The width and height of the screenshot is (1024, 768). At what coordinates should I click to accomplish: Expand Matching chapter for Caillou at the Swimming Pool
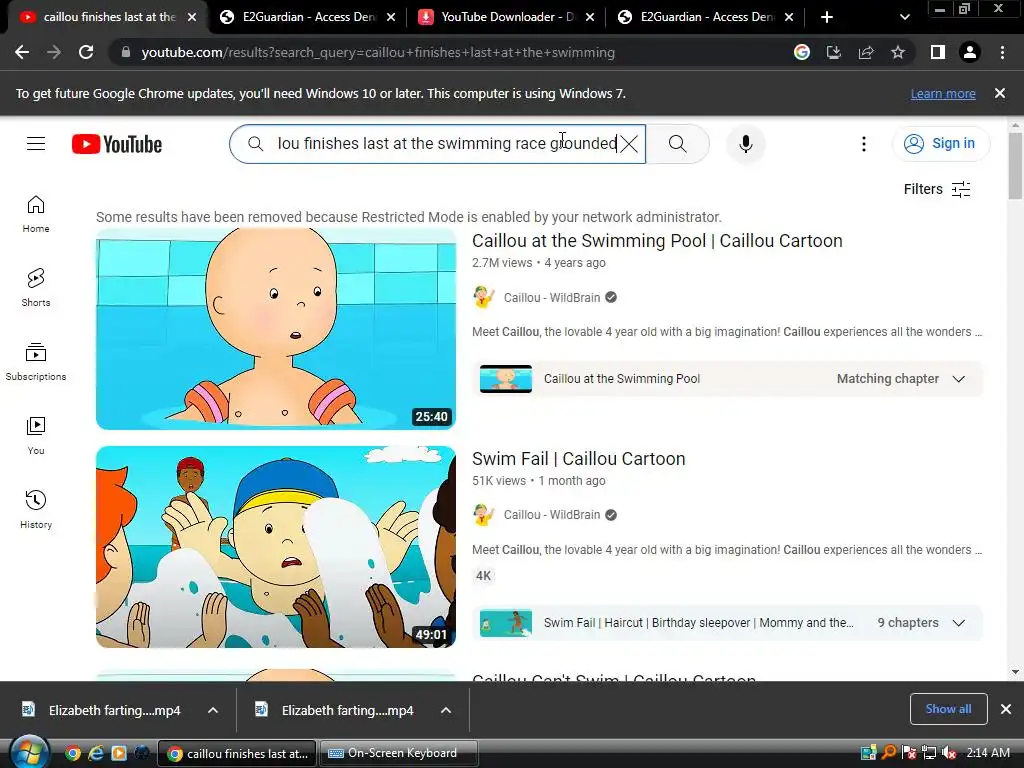959,379
